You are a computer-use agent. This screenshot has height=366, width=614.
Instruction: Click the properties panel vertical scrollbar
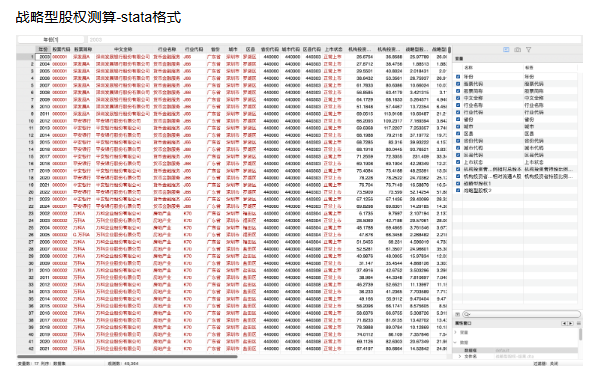click(580, 335)
